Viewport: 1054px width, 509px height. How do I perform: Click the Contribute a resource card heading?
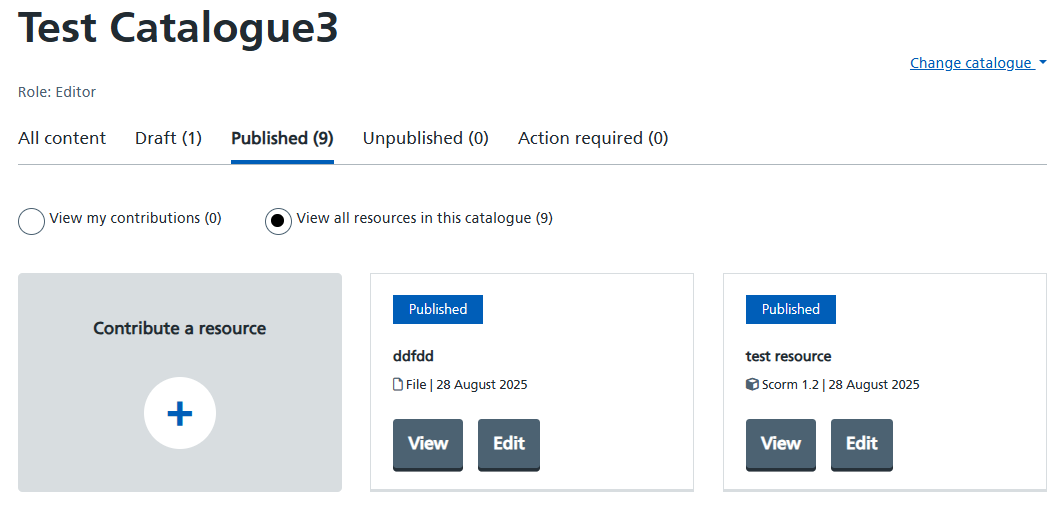[x=179, y=328]
